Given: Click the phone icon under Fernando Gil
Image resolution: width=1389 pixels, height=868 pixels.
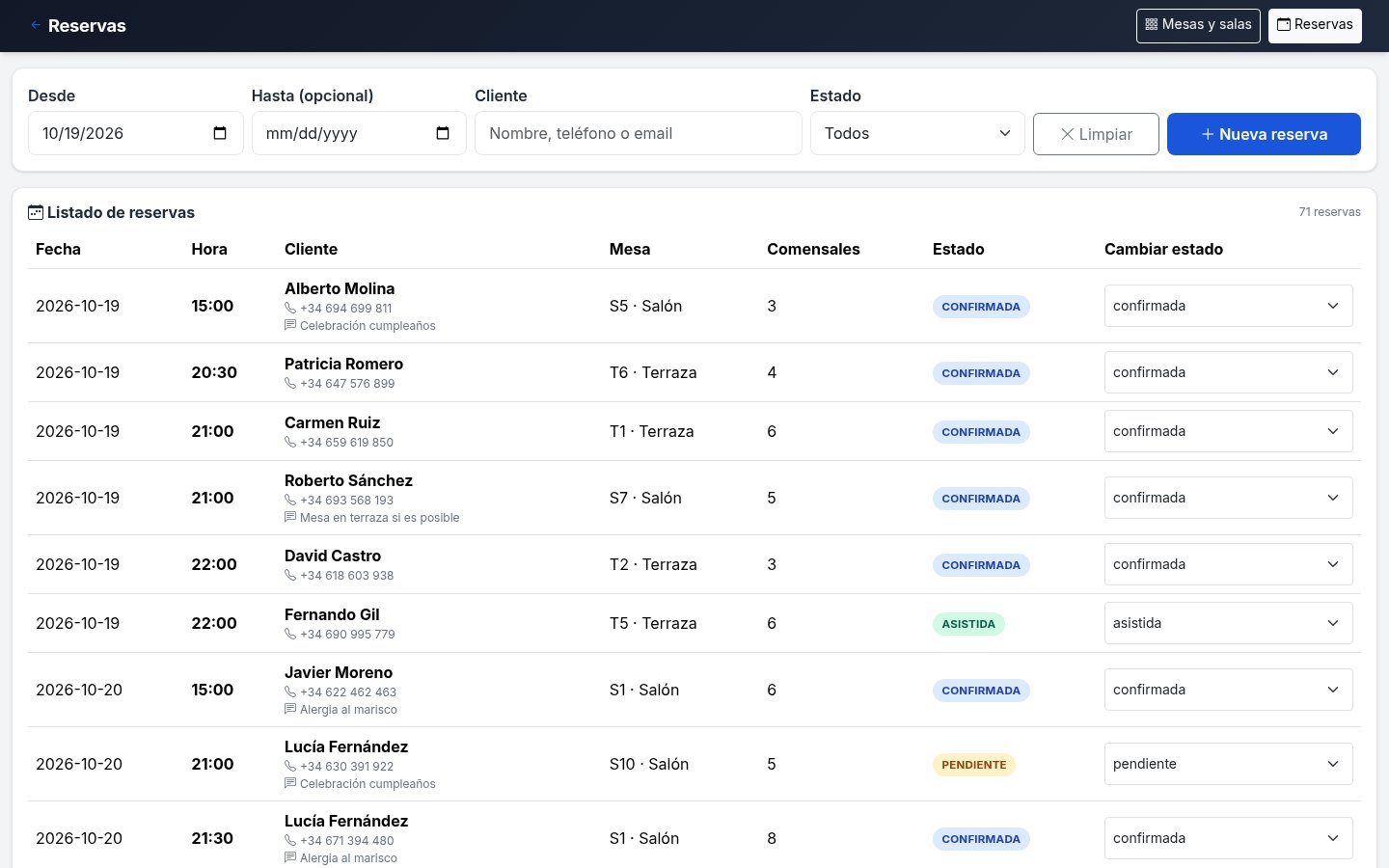Looking at the screenshot, I should pyautogui.click(x=290, y=635).
